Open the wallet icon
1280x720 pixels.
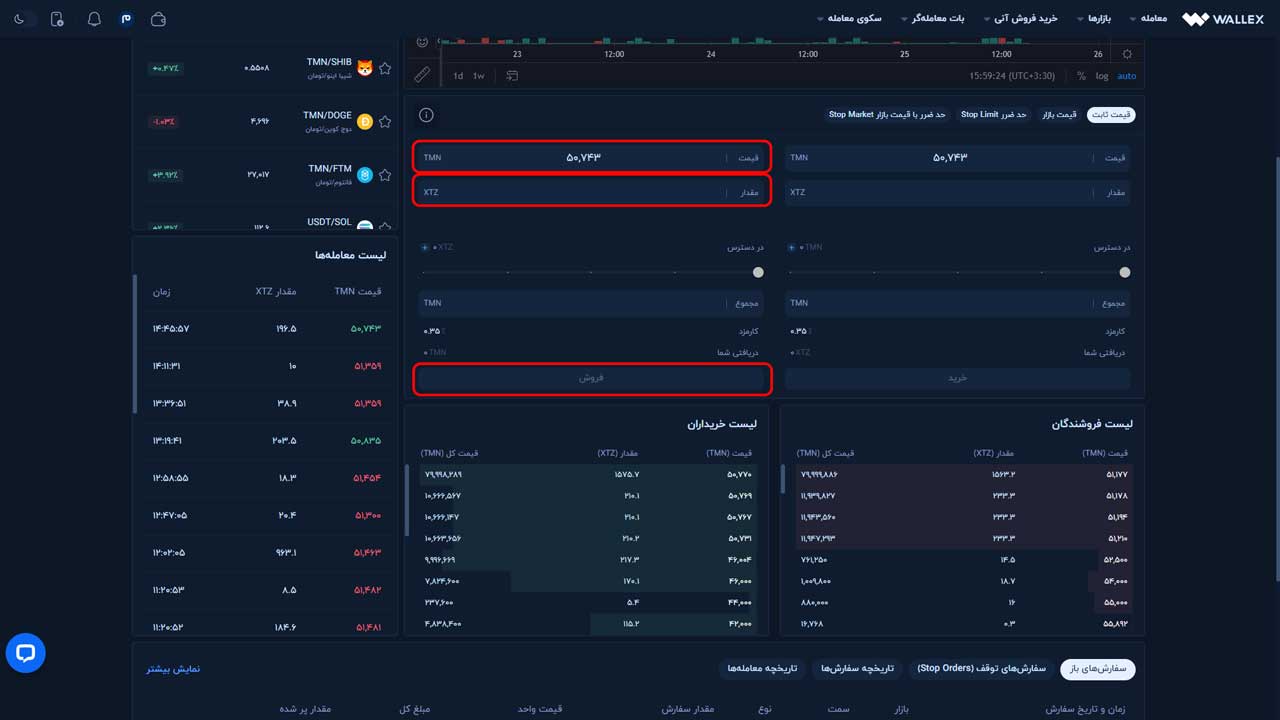158,19
